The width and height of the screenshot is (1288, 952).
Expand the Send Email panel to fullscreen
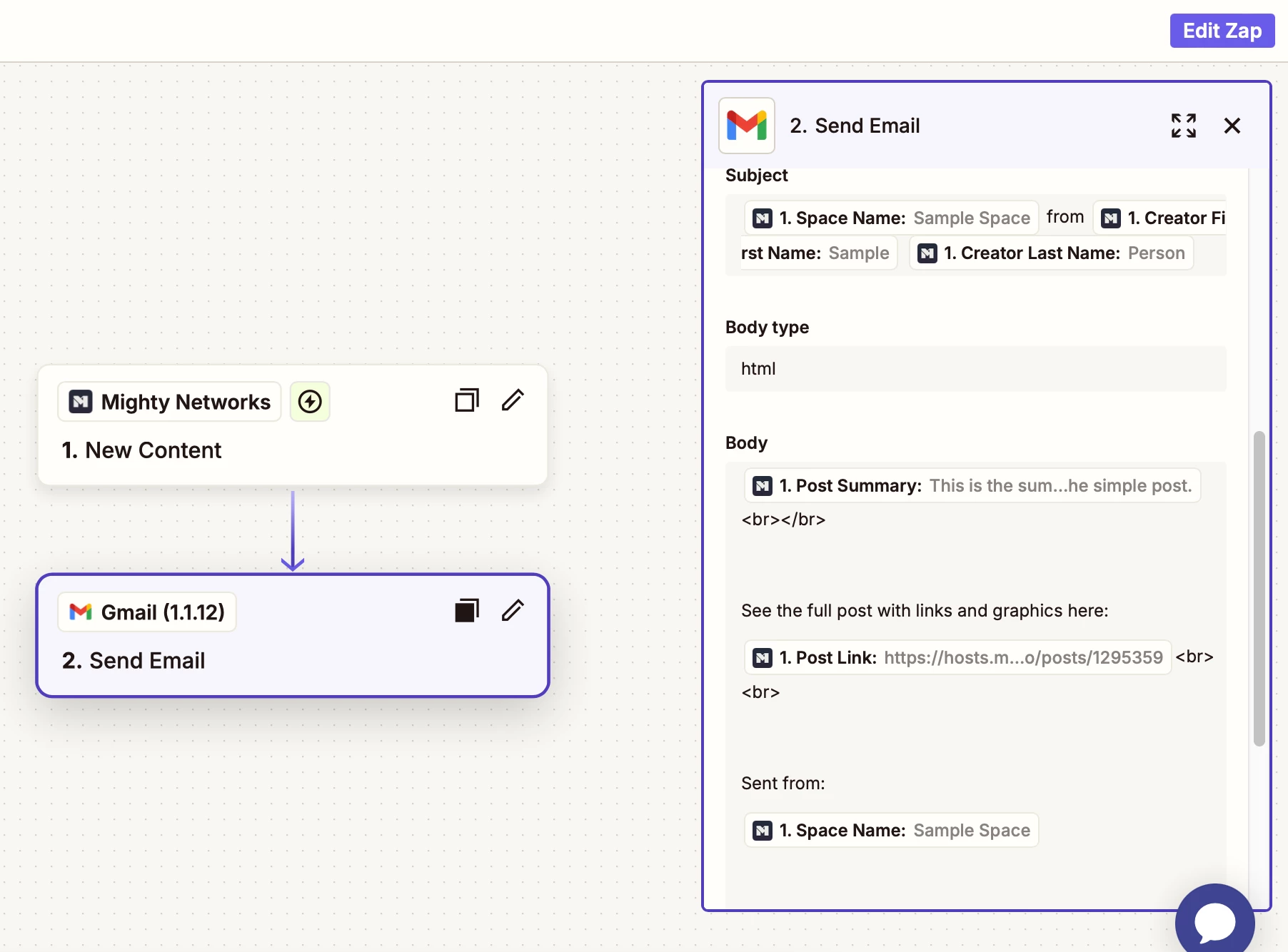pos(1183,126)
